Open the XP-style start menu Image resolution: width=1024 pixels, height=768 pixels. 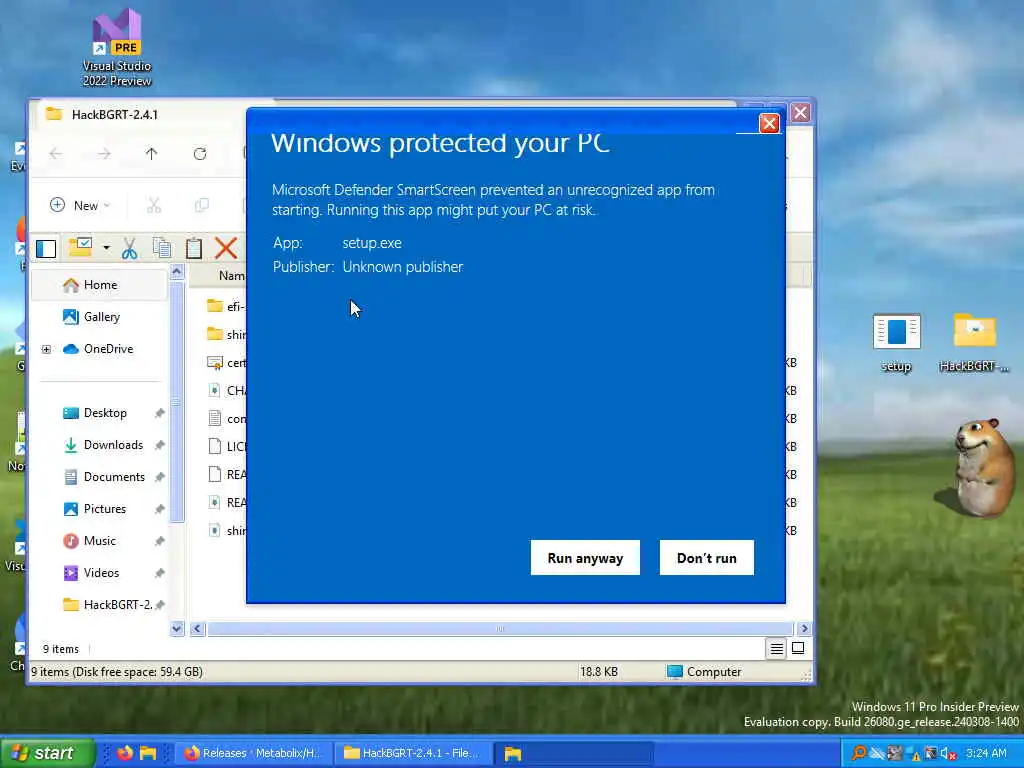[48, 754]
